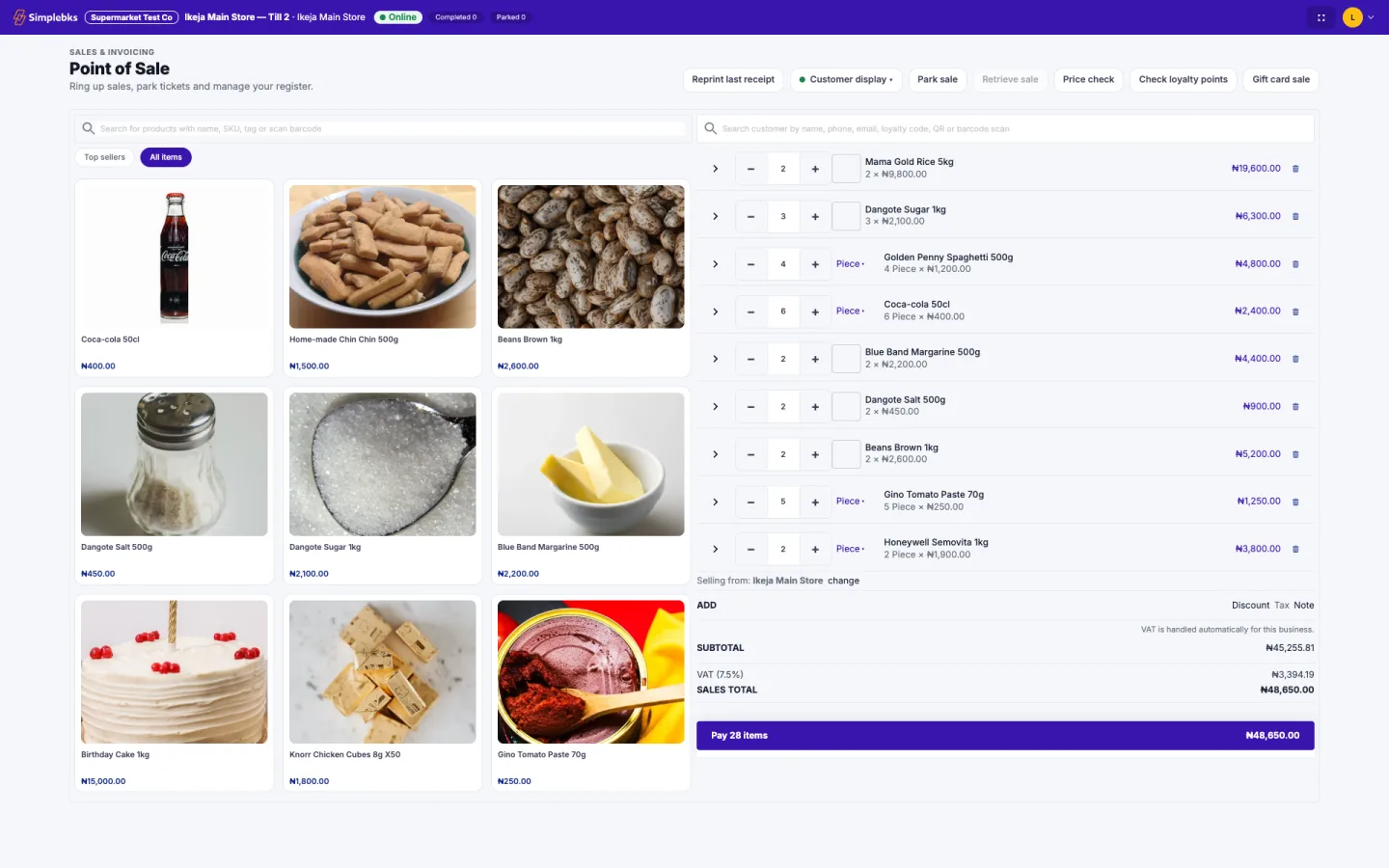This screenshot has width=1389, height=868.
Task: Increase Dangote Salt 500g quantity with plus
Action: pyautogui.click(x=815, y=407)
